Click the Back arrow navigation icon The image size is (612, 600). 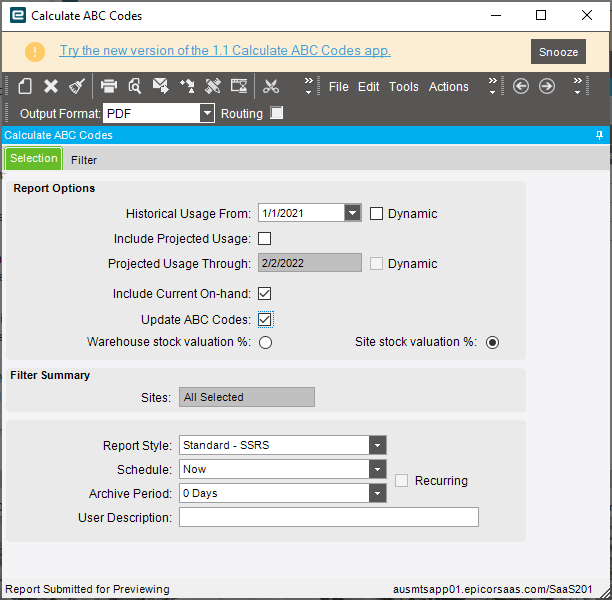click(x=521, y=86)
